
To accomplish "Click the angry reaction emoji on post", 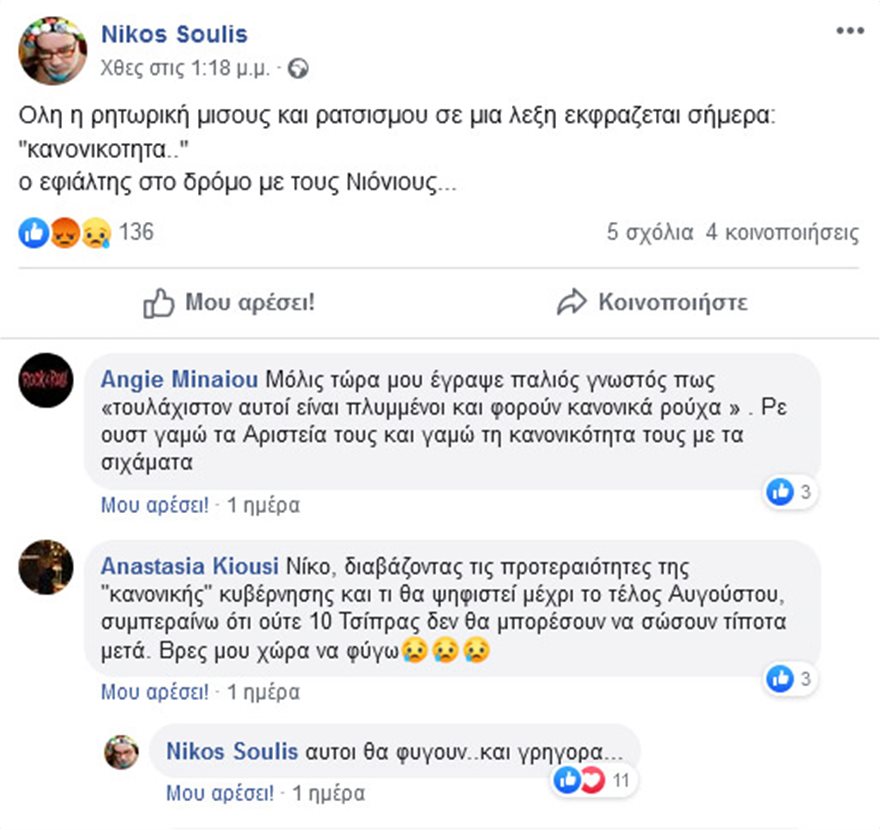I will click(x=64, y=233).
